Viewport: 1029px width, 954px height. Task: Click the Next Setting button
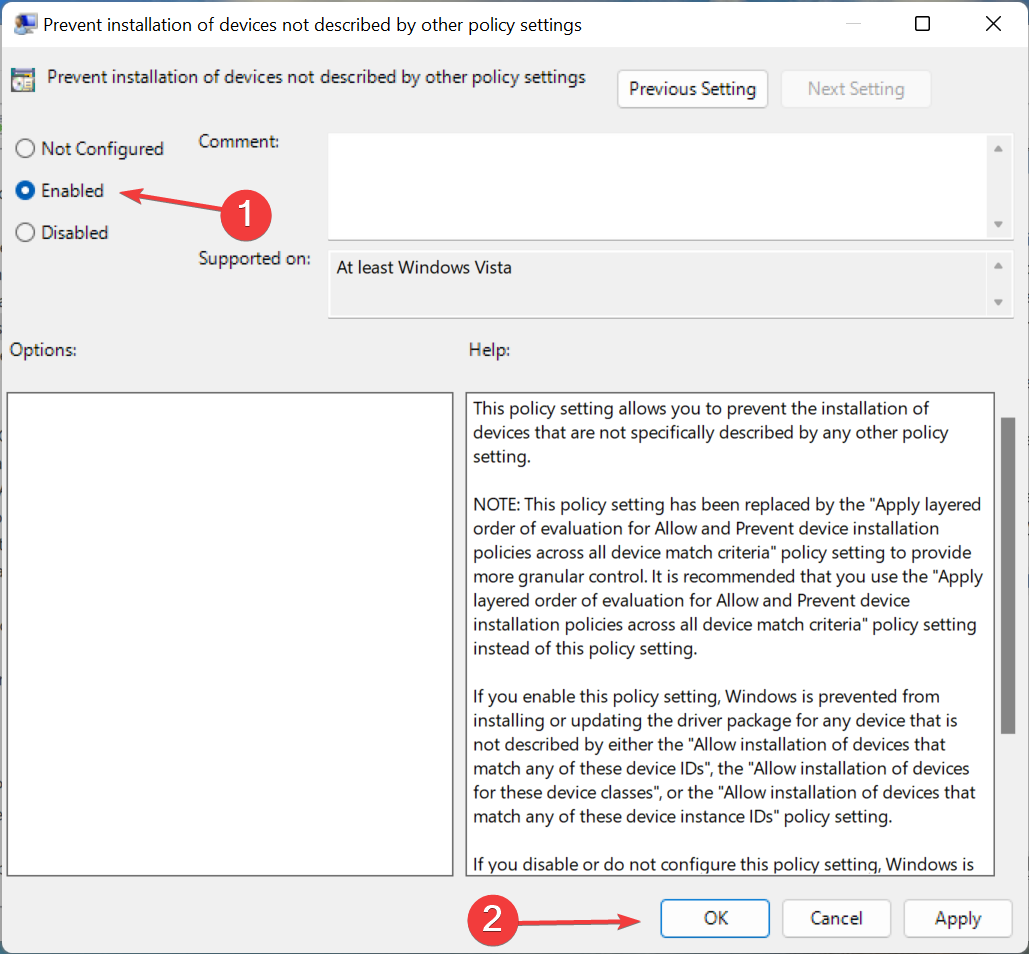click(856, 89)
